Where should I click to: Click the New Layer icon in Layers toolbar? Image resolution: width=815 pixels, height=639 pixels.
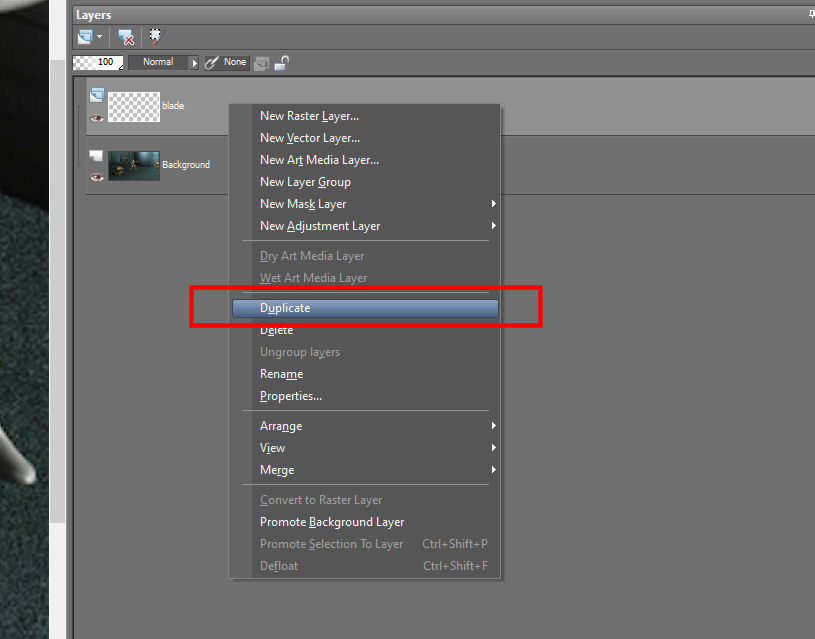pos(85,37)
